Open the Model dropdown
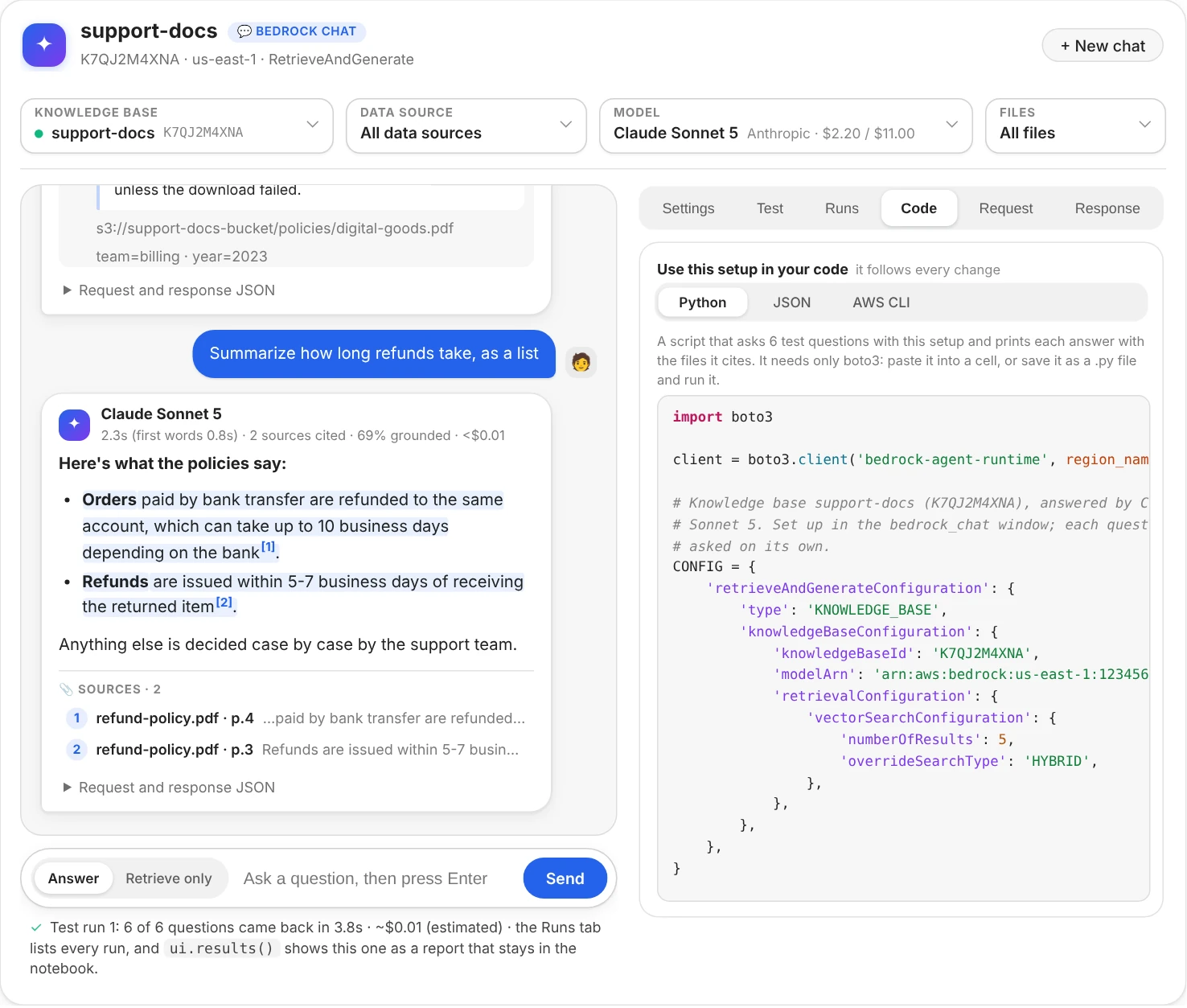1187x1008 pixels. point(786,125)
